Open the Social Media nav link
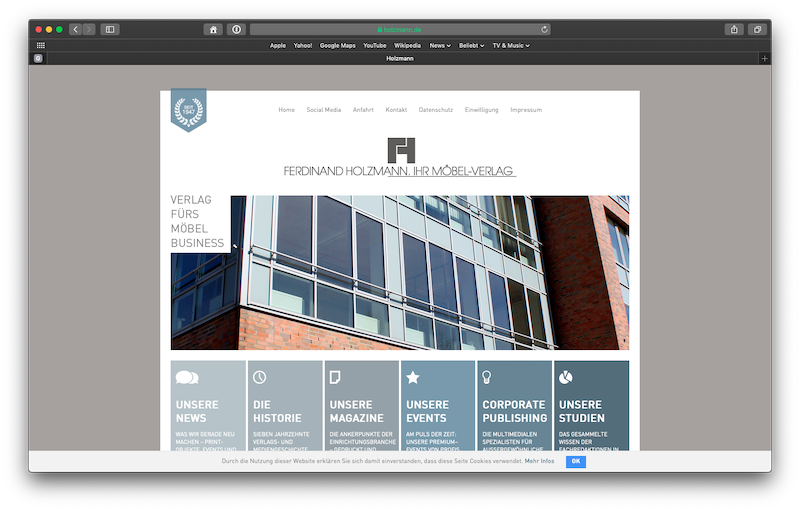The image size is (800, 510). coord(323,110)
